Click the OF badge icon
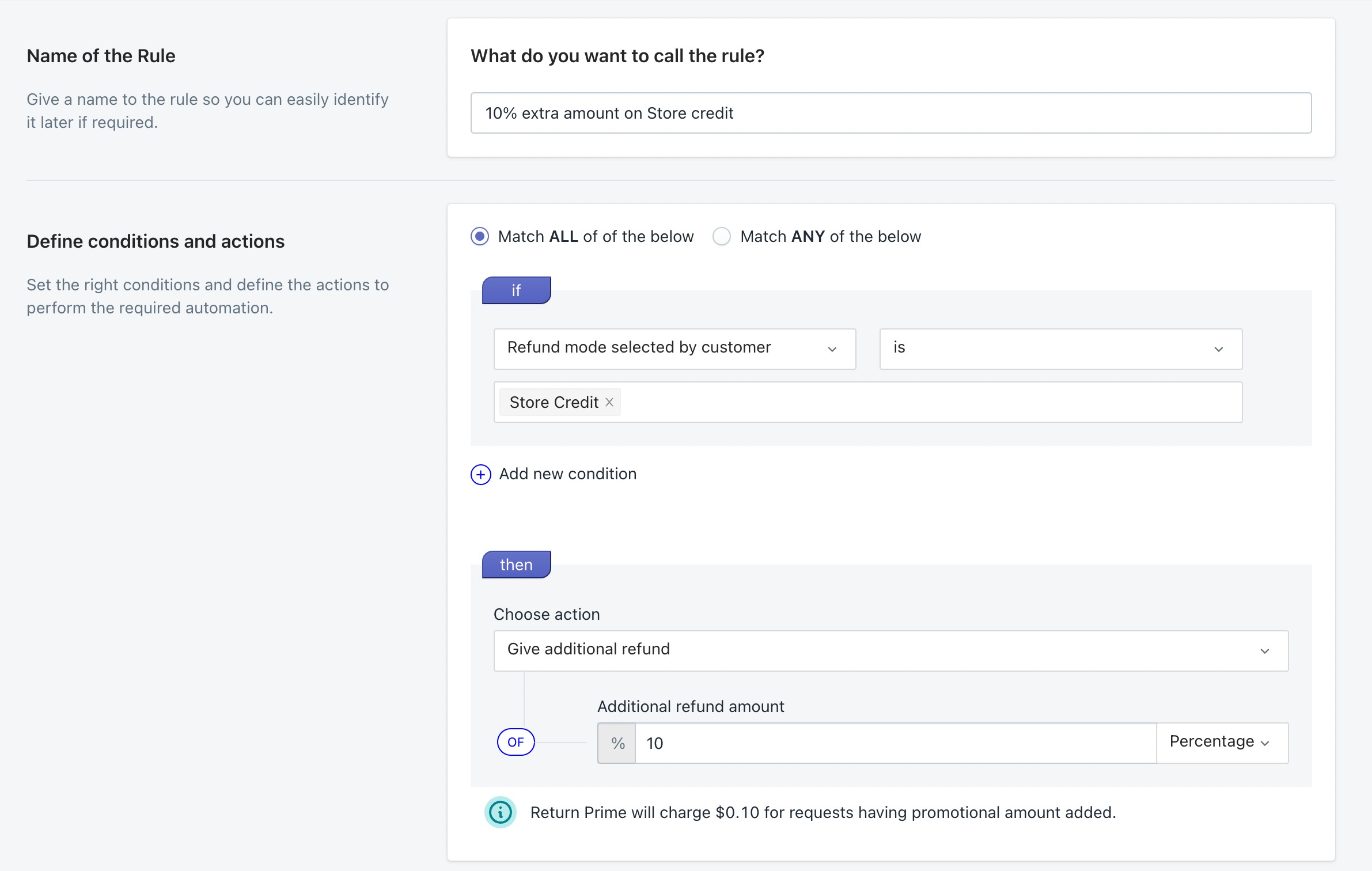 [516, 742]
